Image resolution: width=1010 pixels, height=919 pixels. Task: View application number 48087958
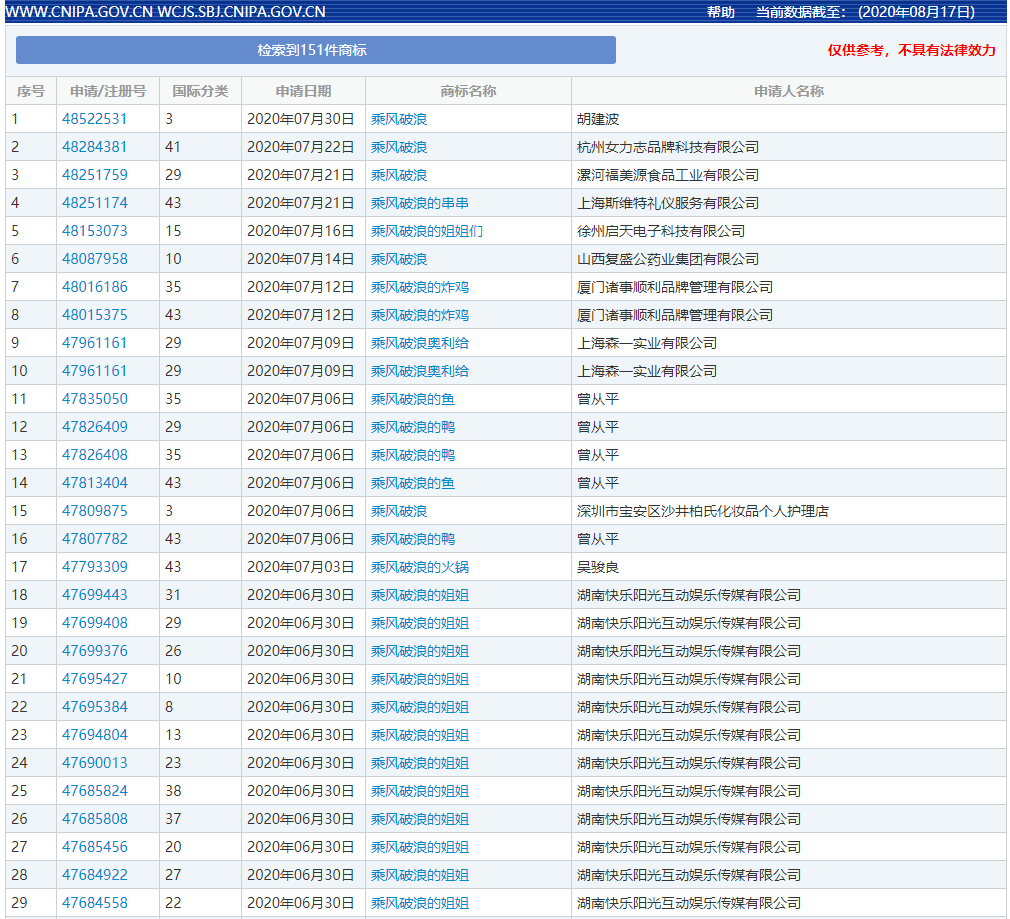tap(95, 259)
